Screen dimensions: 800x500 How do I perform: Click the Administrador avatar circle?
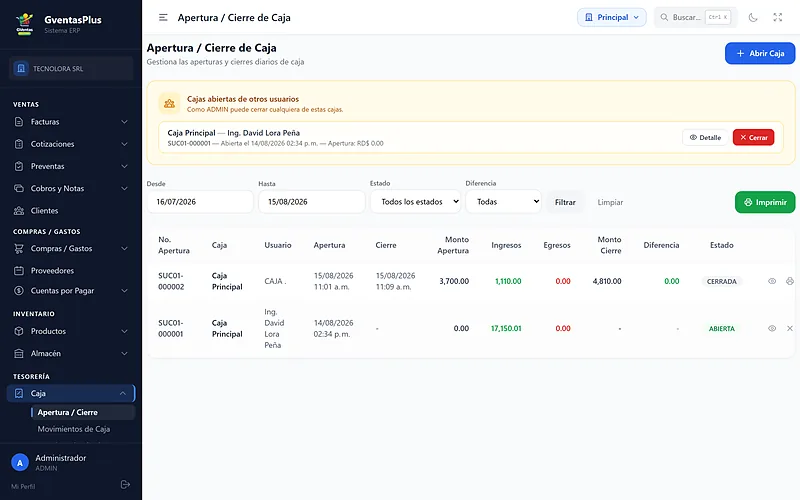20,463
